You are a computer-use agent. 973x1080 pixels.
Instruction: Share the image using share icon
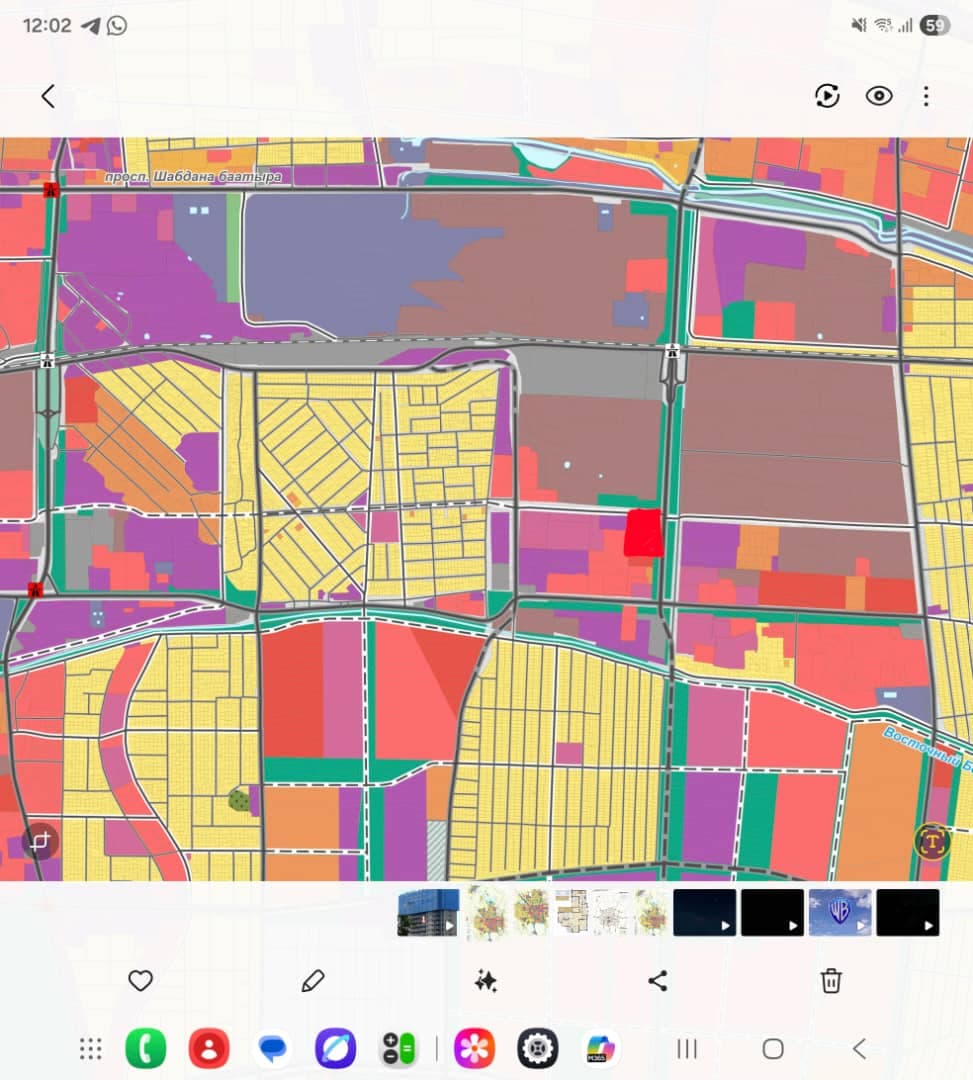coord(658,980)
